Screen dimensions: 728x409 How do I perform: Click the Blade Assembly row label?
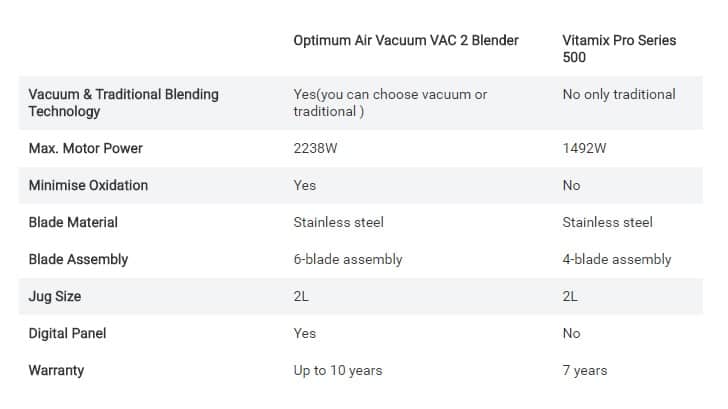click(x=78, y=260)
